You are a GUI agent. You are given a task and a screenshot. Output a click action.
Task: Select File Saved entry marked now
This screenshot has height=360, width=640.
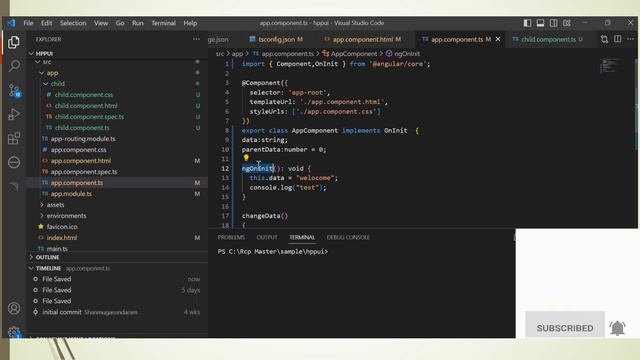[117, 279]
